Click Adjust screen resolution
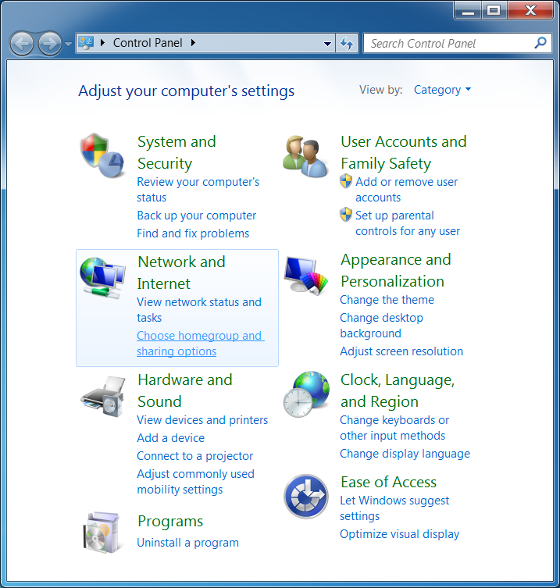The width and height of the screenshot is (560, 588). coord(401,351)
